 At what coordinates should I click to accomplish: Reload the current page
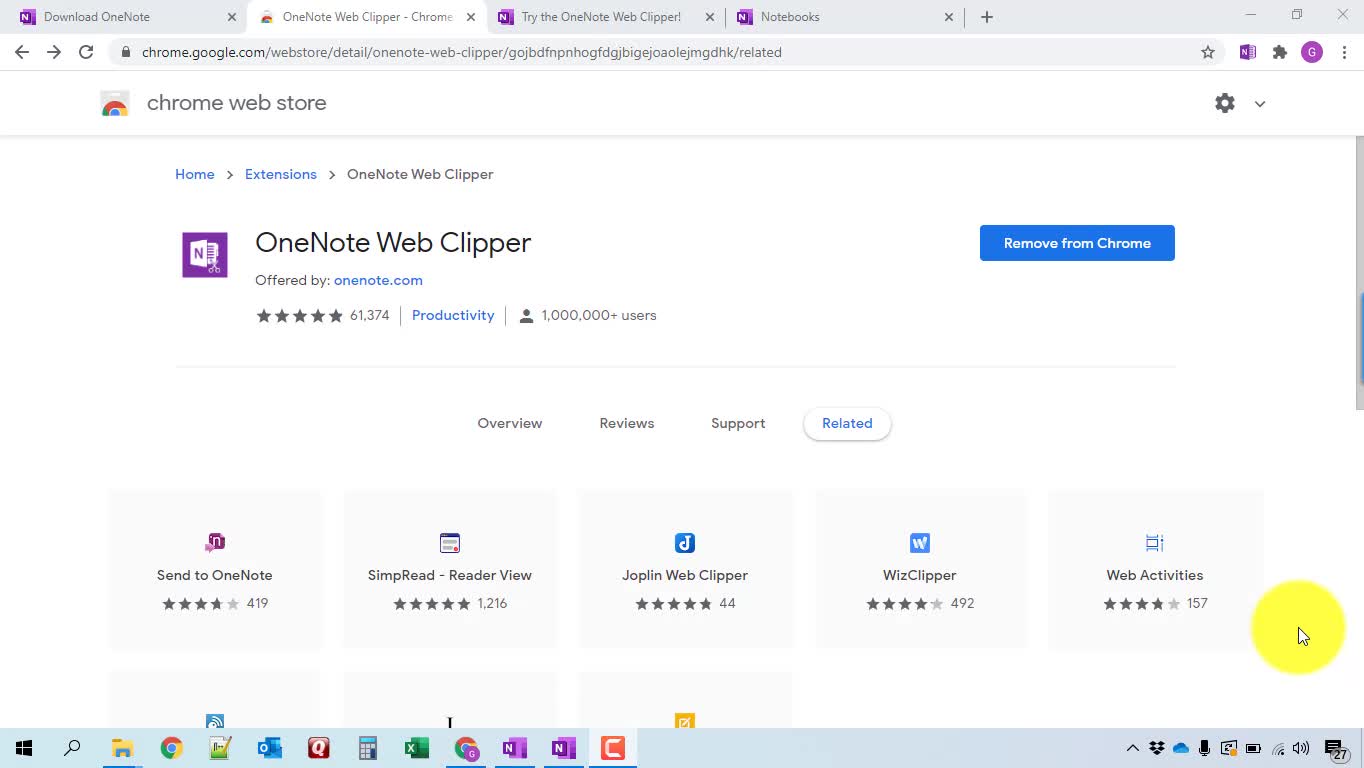click(86, 52)
